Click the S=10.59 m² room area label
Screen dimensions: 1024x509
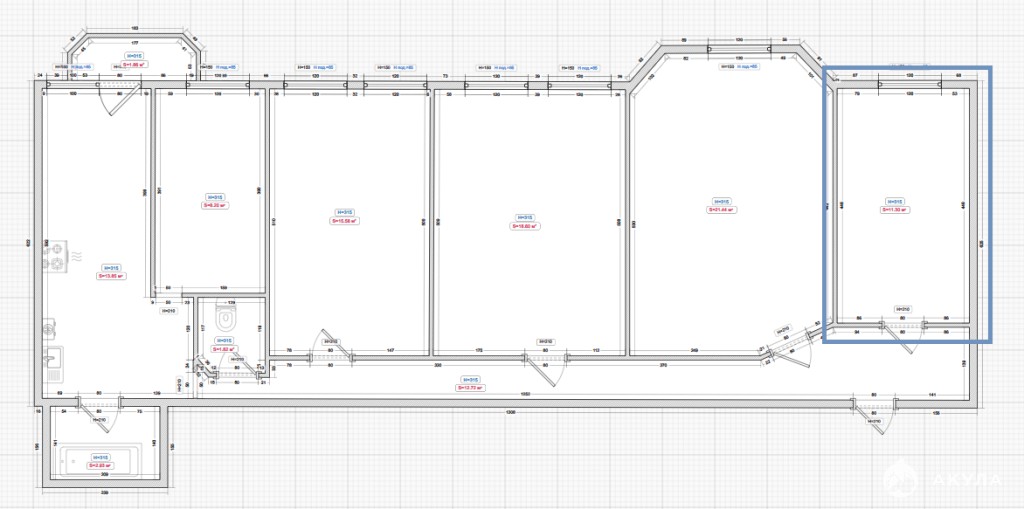pyautogui.click(x=345, y=221)
